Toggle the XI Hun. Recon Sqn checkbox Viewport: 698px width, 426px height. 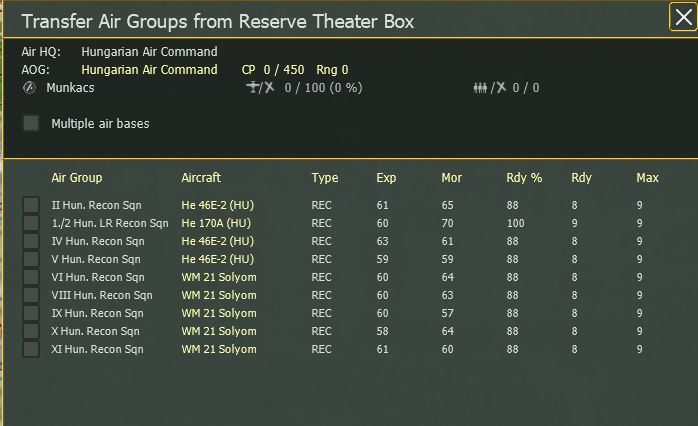click(x=31, y=349)
